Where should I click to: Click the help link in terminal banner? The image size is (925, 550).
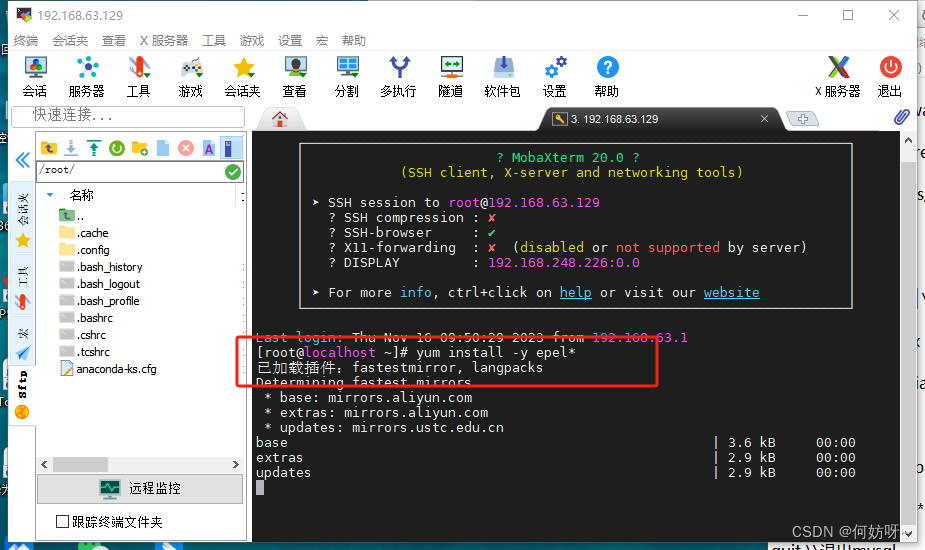[x=575, y=293]
